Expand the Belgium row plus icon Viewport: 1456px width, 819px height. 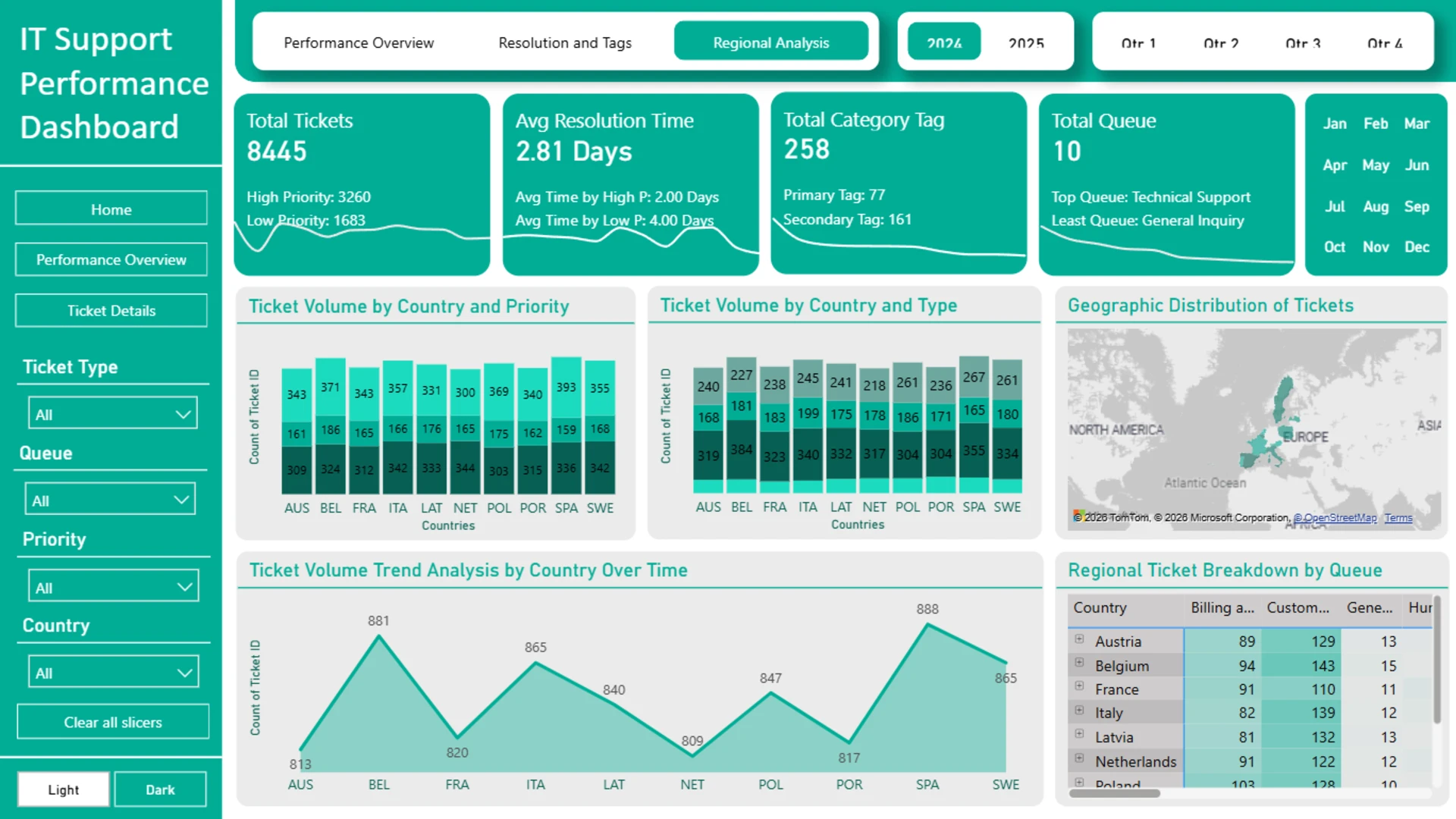coord(1079,663)
